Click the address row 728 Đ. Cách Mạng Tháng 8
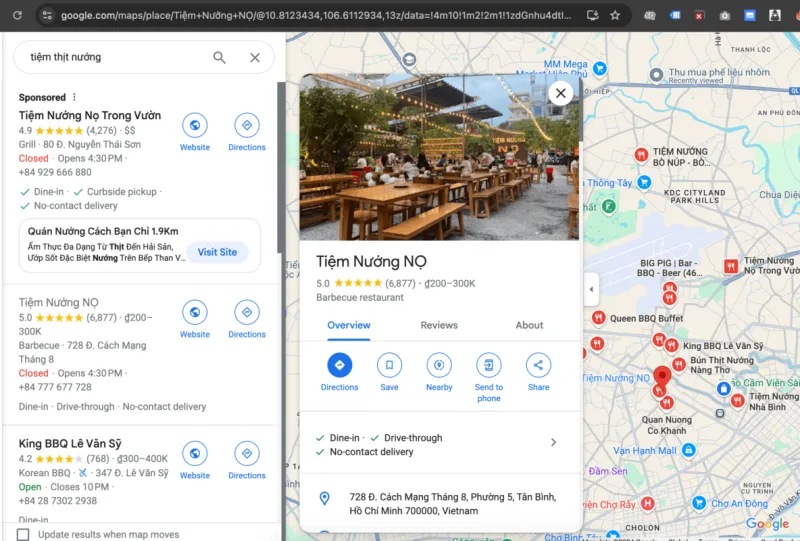 point(440,504)
